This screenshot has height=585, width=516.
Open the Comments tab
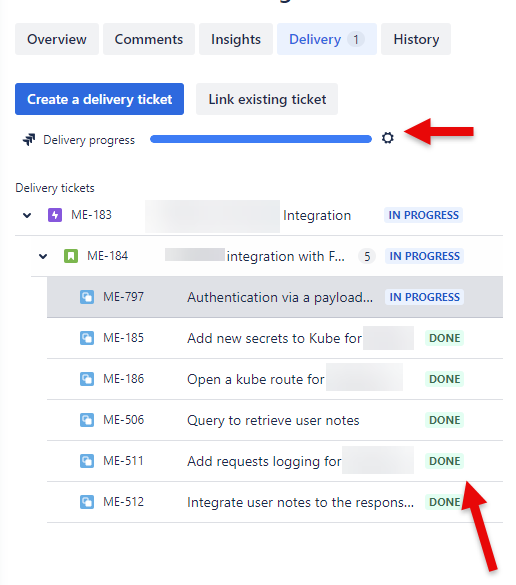[149, 39]
